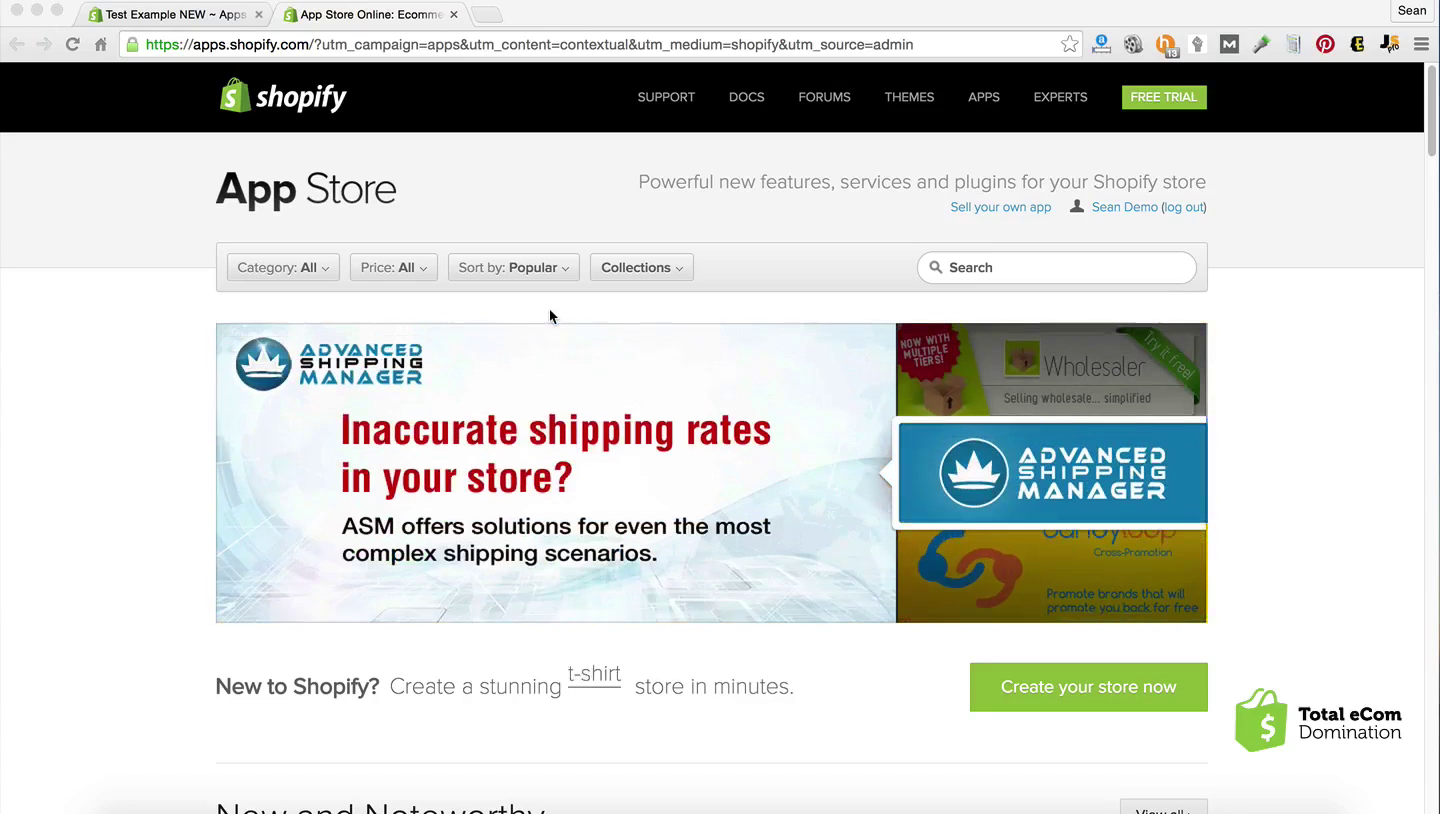Image resolution: width=1440 pixels, height=814 pixels.
Task: Open THEMES in top navigation
Action: [909, 97]
